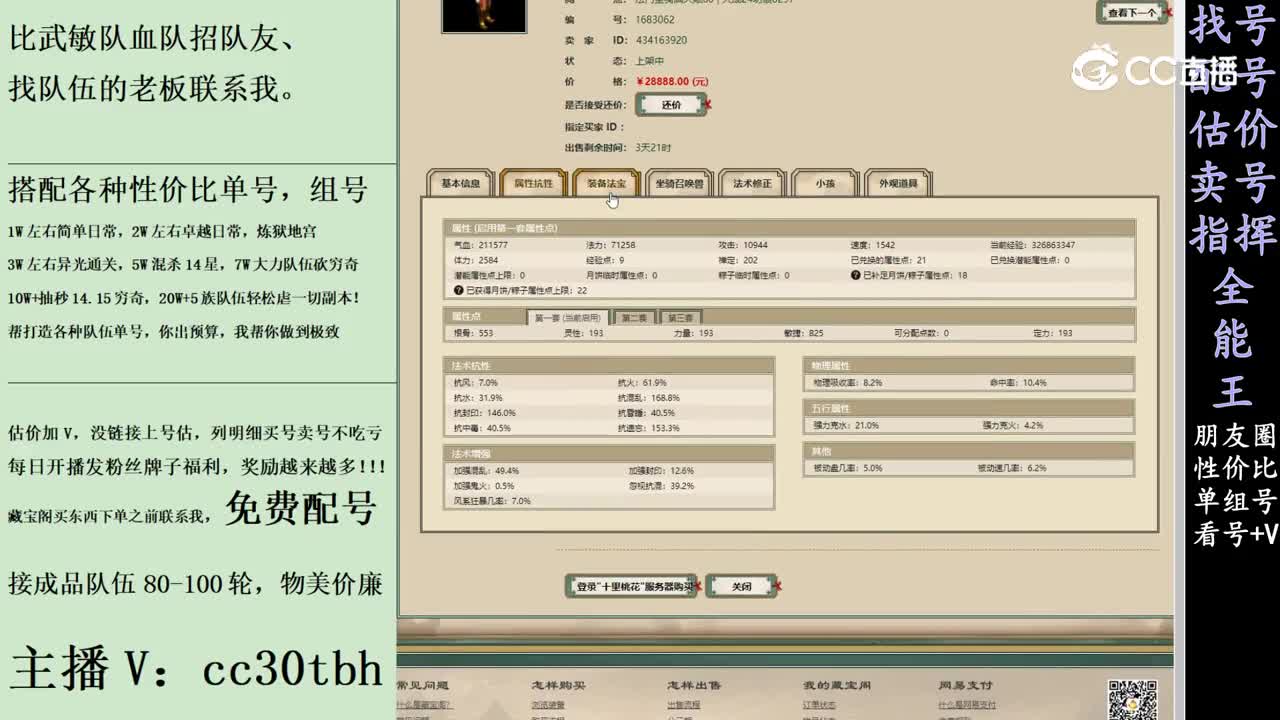Click the 出售剩余时间 3天21时 value
Viewport: 1280px width, 720px height.
point(653,148)
